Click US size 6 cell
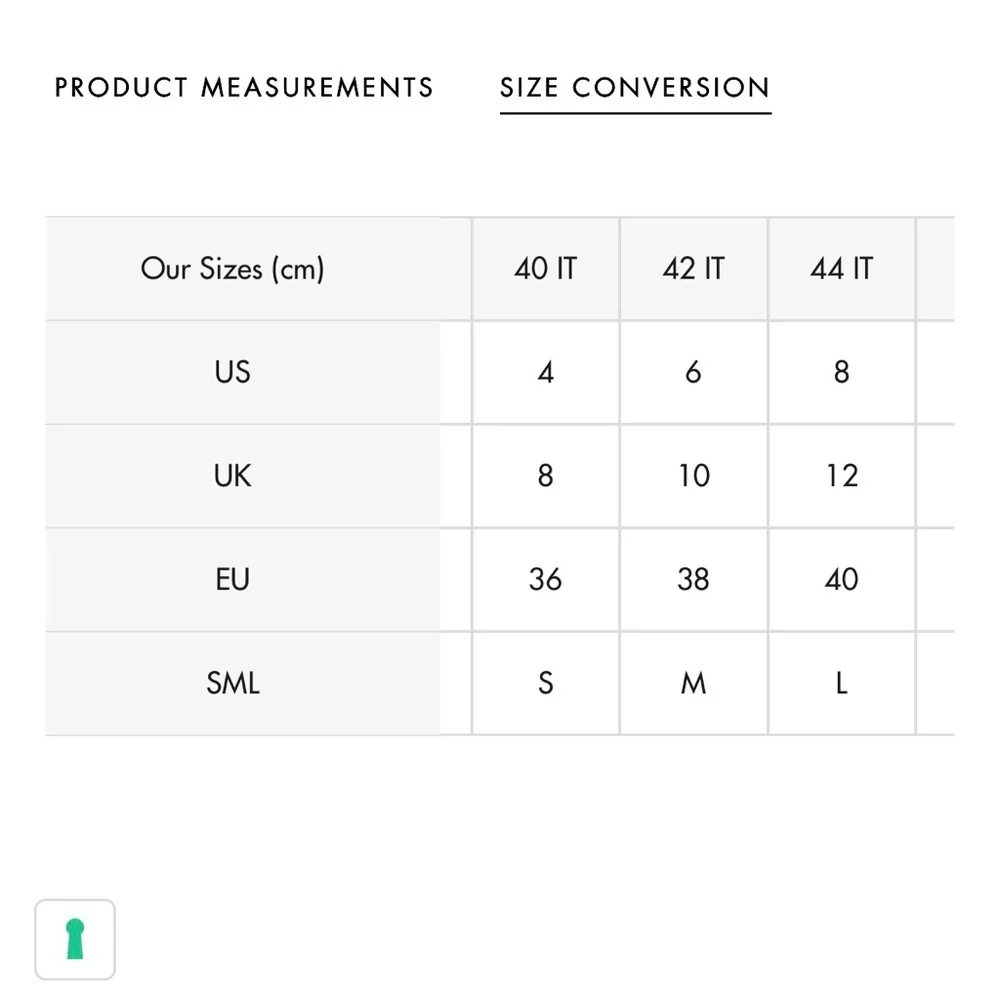This screenshot has width=1000, height=1000. pos(693,372)
